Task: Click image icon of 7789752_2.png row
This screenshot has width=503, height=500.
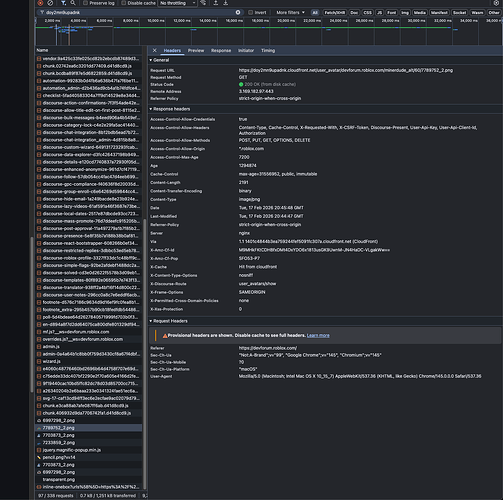Action: [39, 428]
